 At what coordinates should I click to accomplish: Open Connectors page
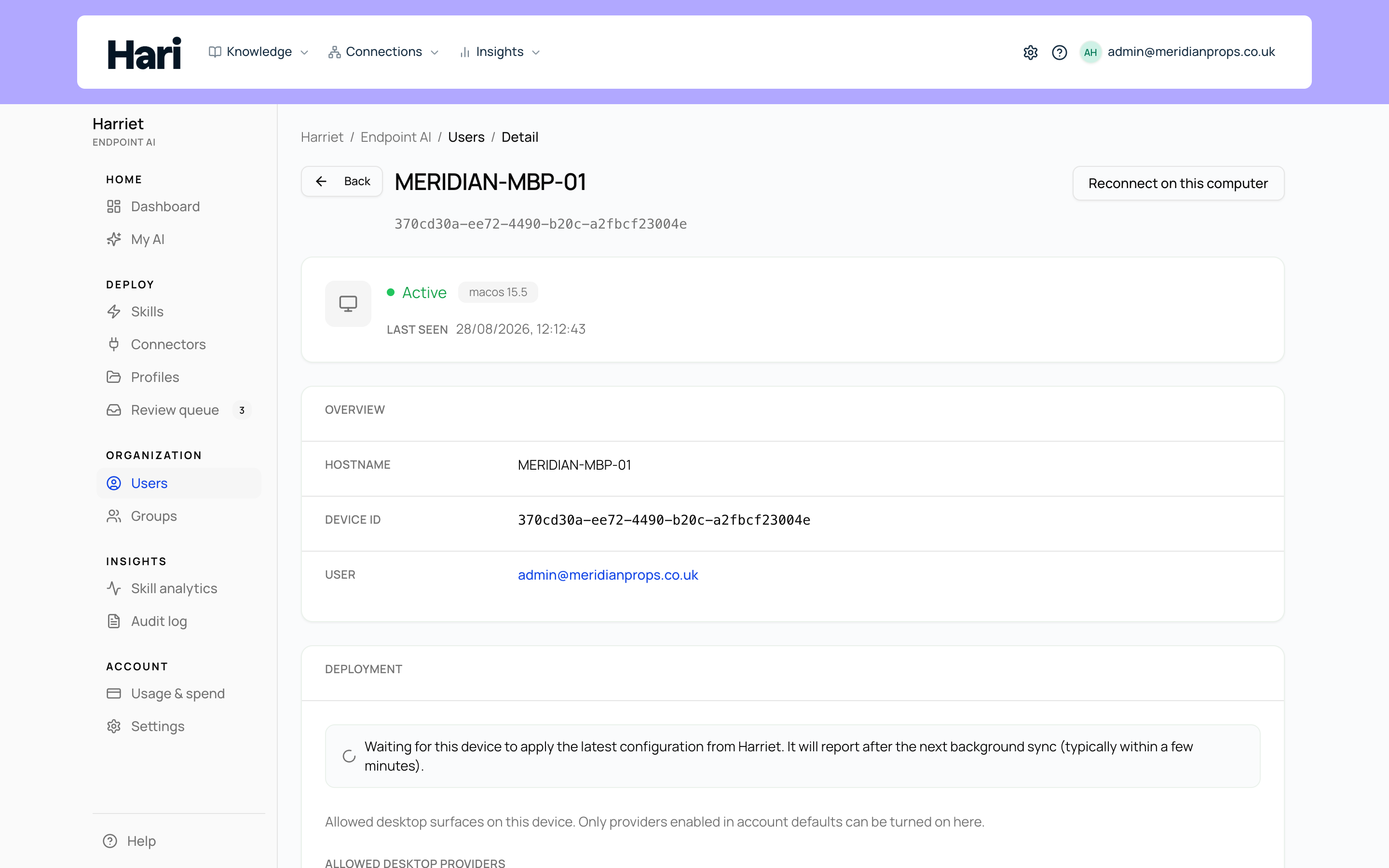(178, 344)
